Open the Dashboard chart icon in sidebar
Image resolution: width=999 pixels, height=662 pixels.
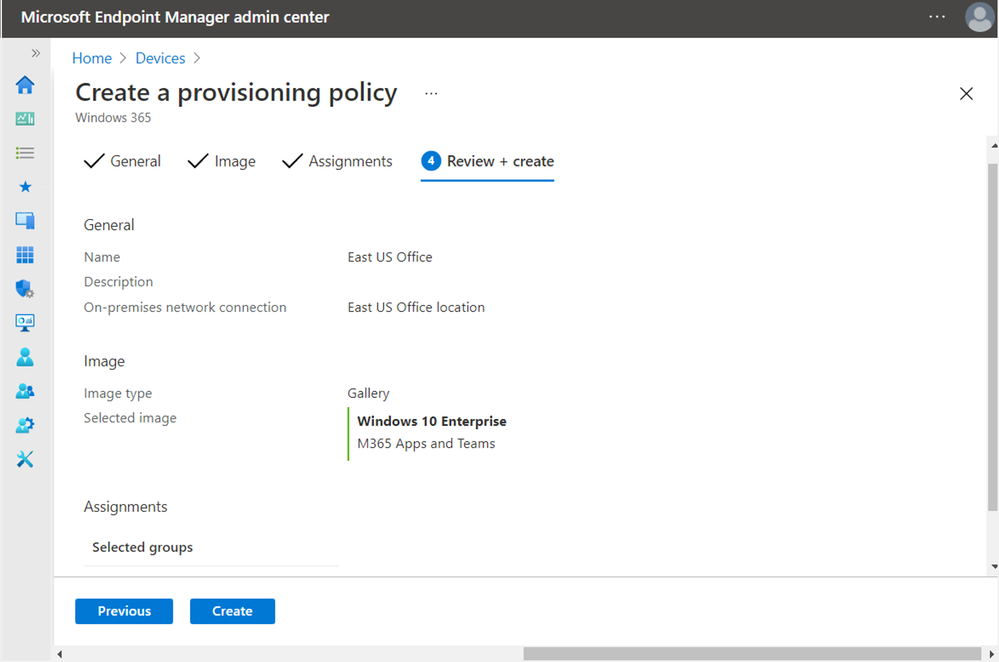[25, 119]
